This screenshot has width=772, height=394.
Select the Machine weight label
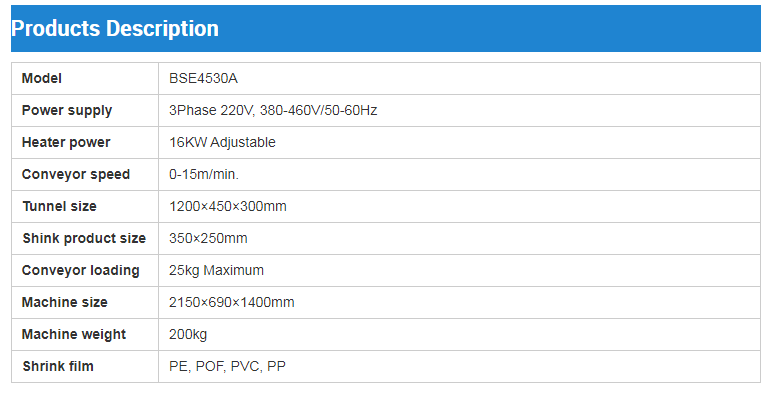point(74,334)
